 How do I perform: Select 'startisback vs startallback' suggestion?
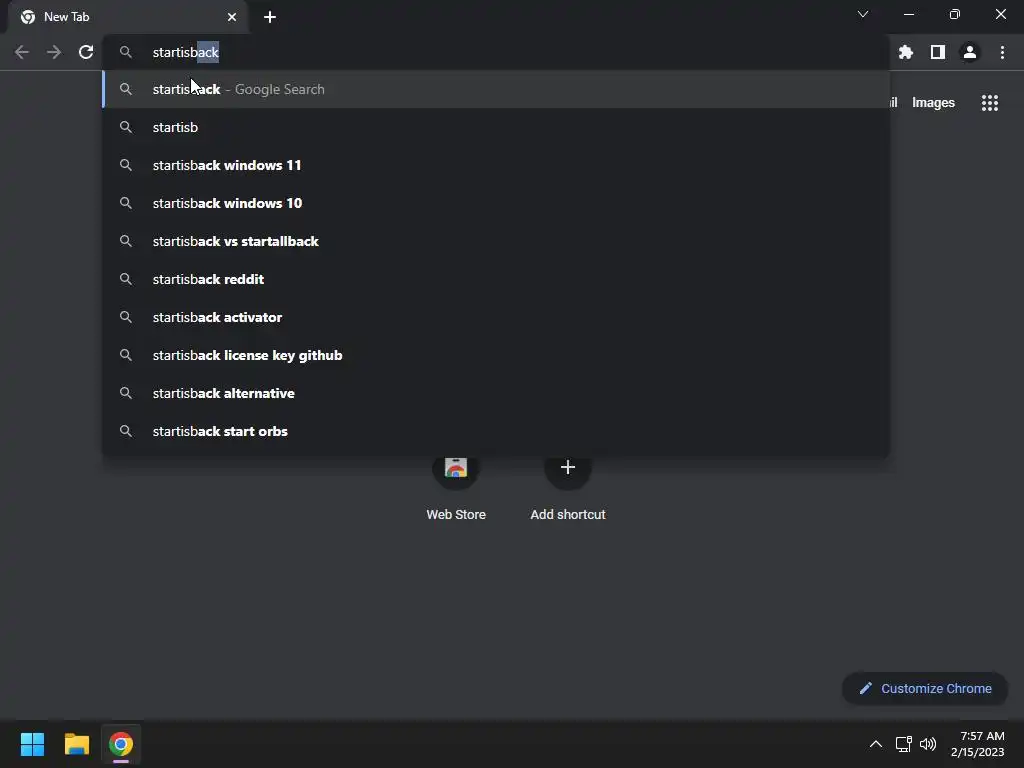(496, 241)
